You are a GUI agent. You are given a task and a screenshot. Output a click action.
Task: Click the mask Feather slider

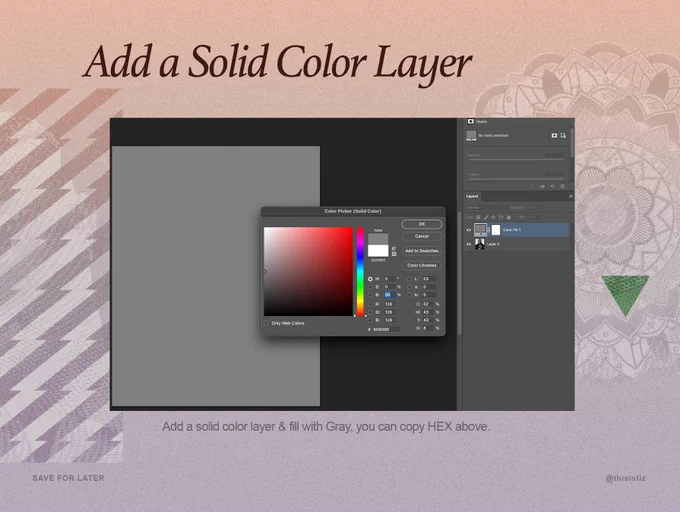516,179
